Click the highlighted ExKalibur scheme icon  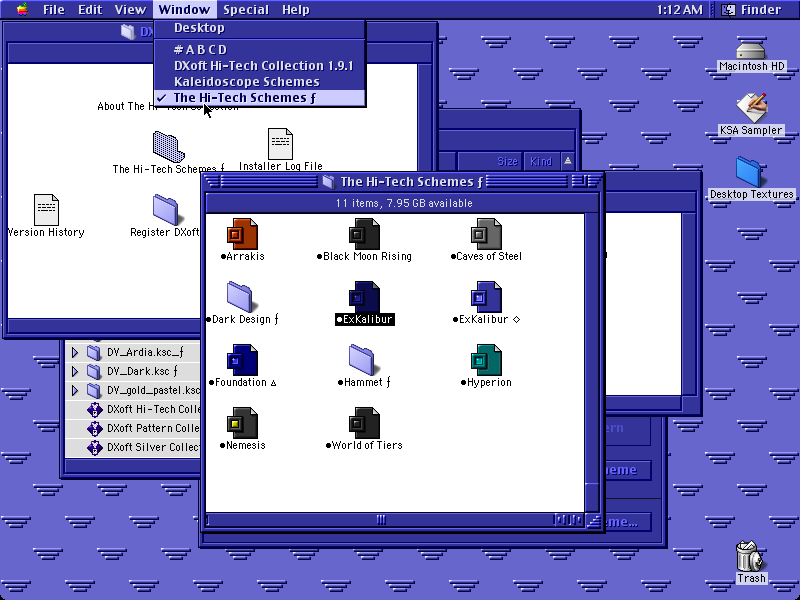point(364,297)
